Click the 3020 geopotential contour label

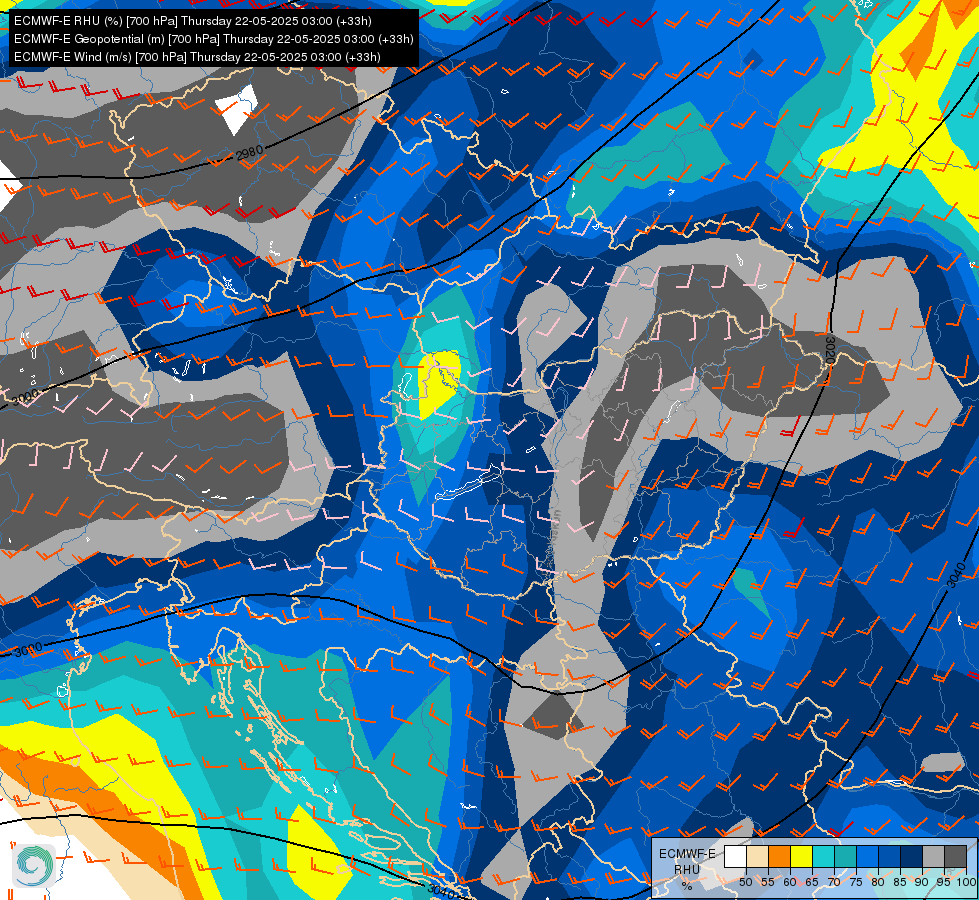[830, 350]
